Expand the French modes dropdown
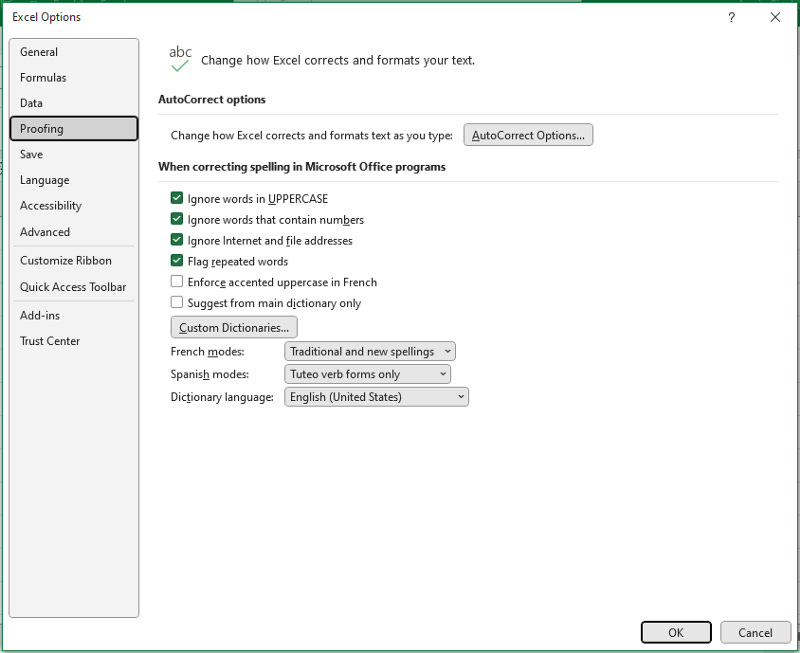The image size is (800, 653). coord(369,351)
